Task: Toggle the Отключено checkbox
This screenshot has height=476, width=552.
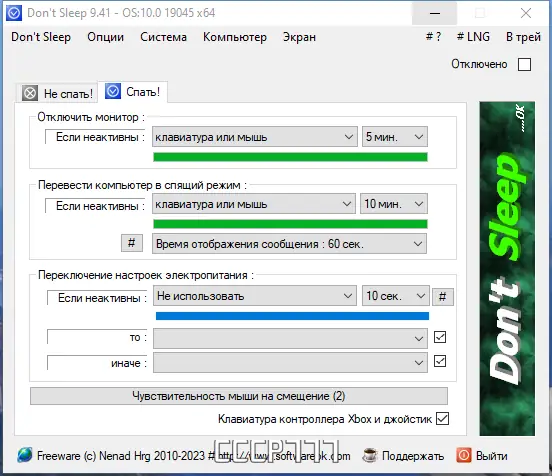Action: point(524,64)
